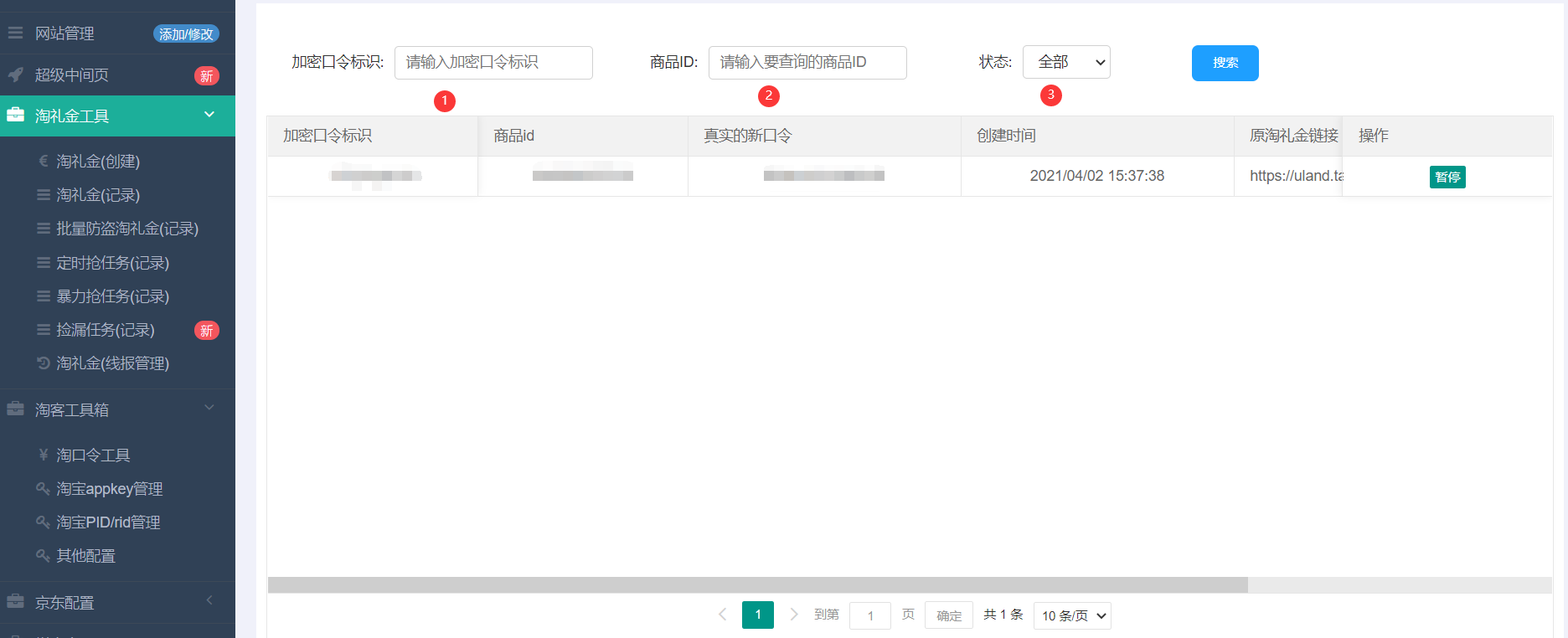
Task: Expand the 京东配置 section chevron
Action: pyautogui.click(x=209, y=600)
